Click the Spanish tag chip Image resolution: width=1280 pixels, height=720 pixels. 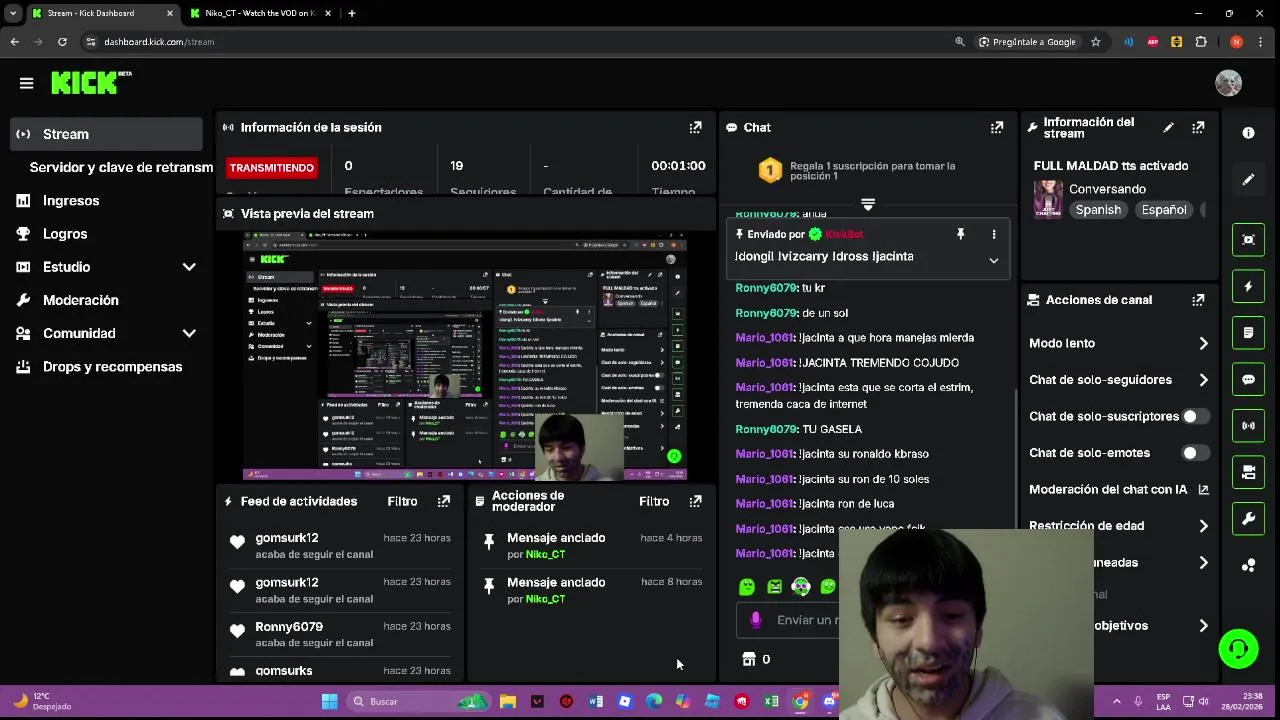[1098, 210]
